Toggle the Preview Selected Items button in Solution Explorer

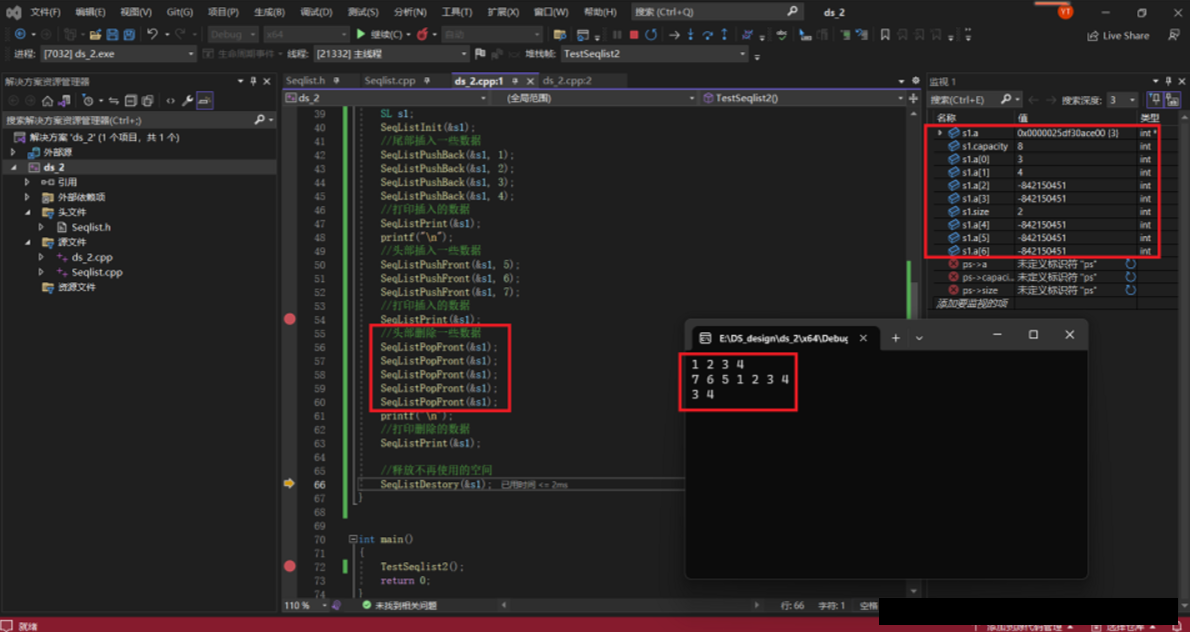click(205, 101)
